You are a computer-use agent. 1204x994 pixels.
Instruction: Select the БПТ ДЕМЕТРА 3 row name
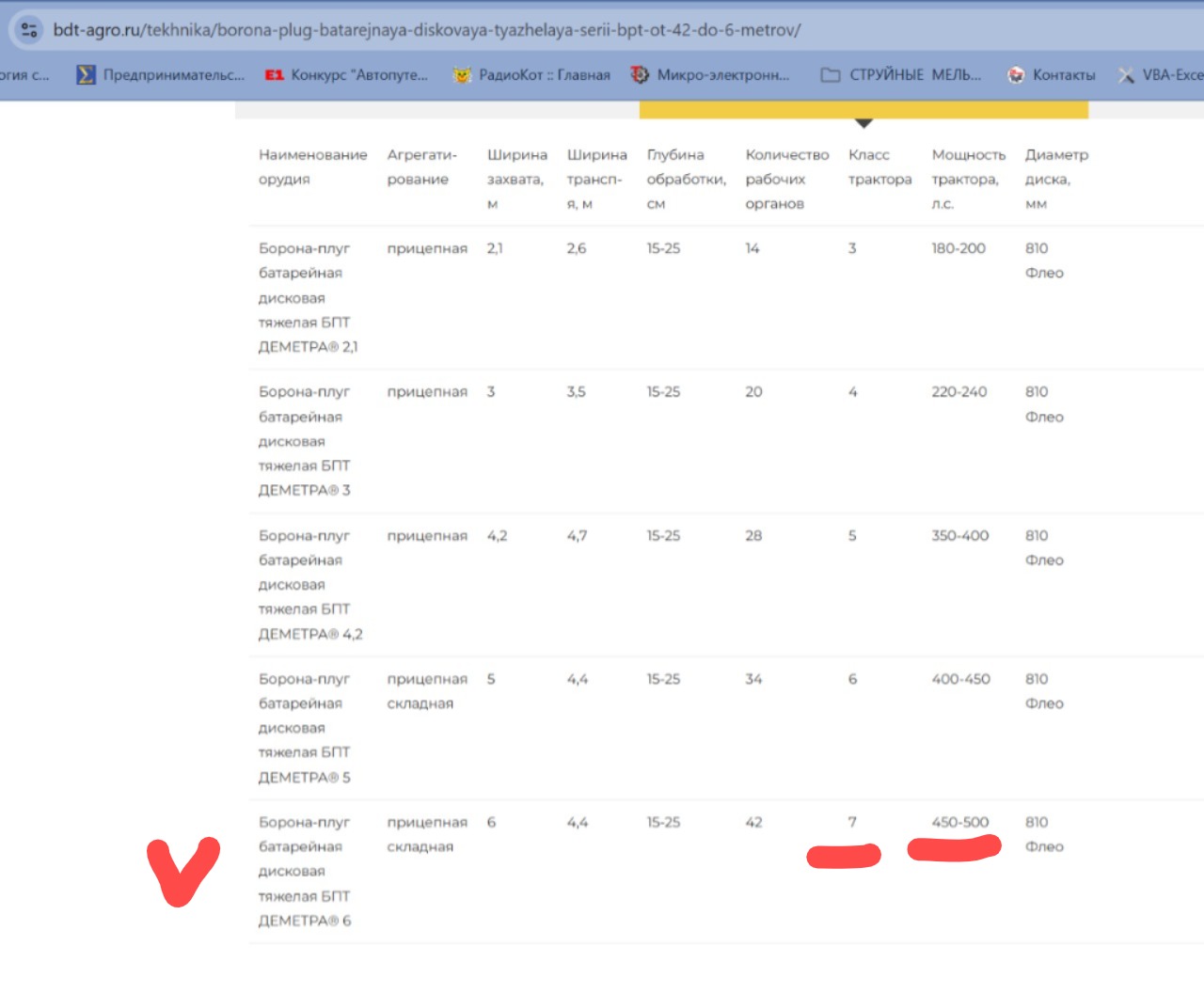tap(305, 441)
